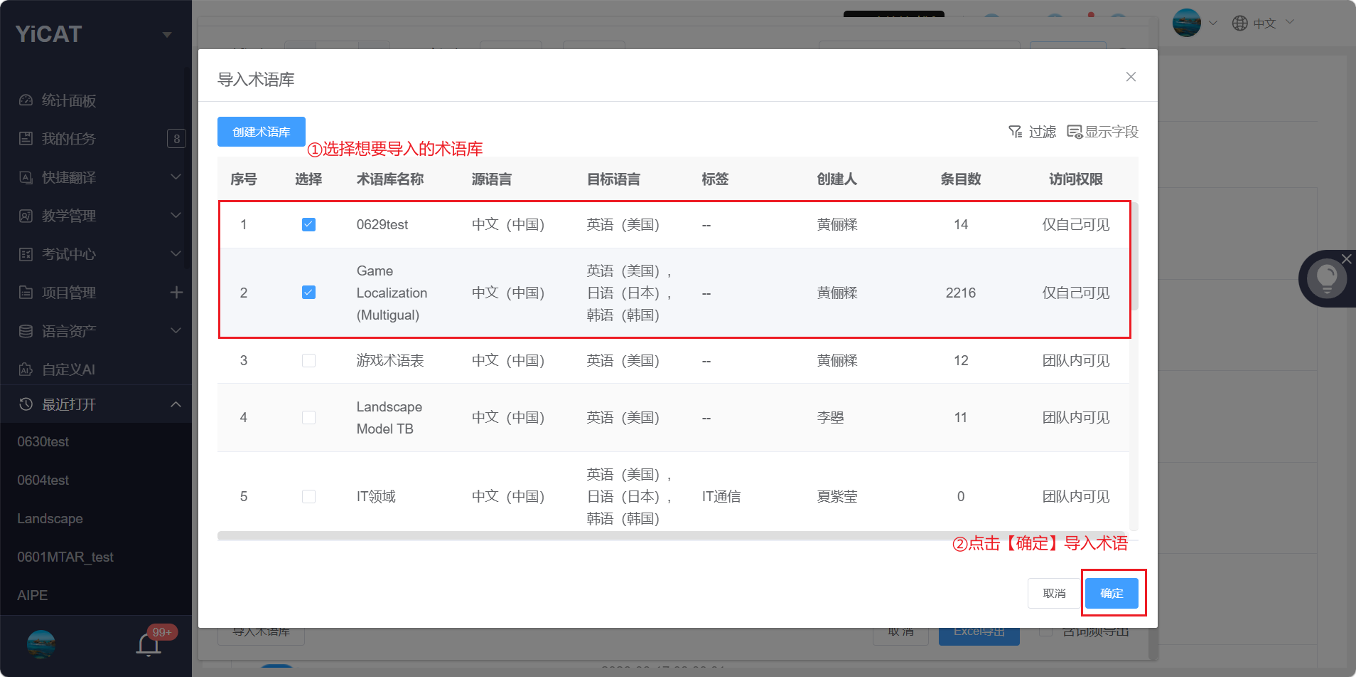Click the 项目管理 sidebar item
The width and height of the screenshot is (1356, 678).
pyautogui.click(x=69, y=292)
